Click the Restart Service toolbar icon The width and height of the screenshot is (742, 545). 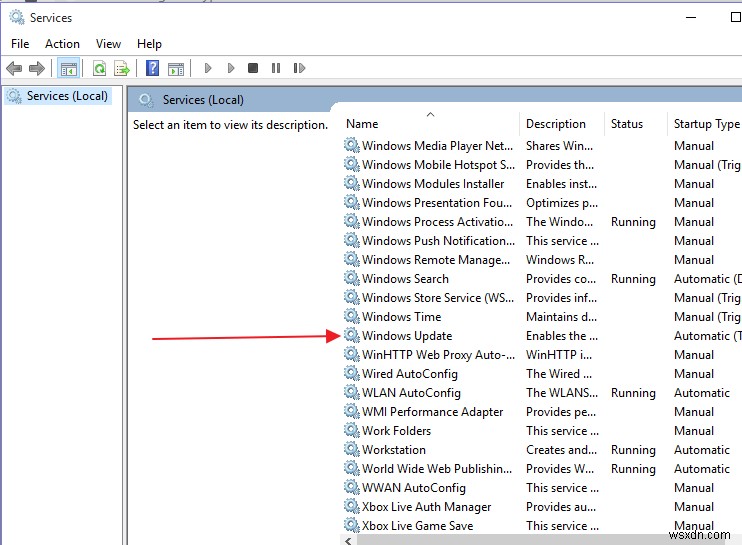pos(299,68)
